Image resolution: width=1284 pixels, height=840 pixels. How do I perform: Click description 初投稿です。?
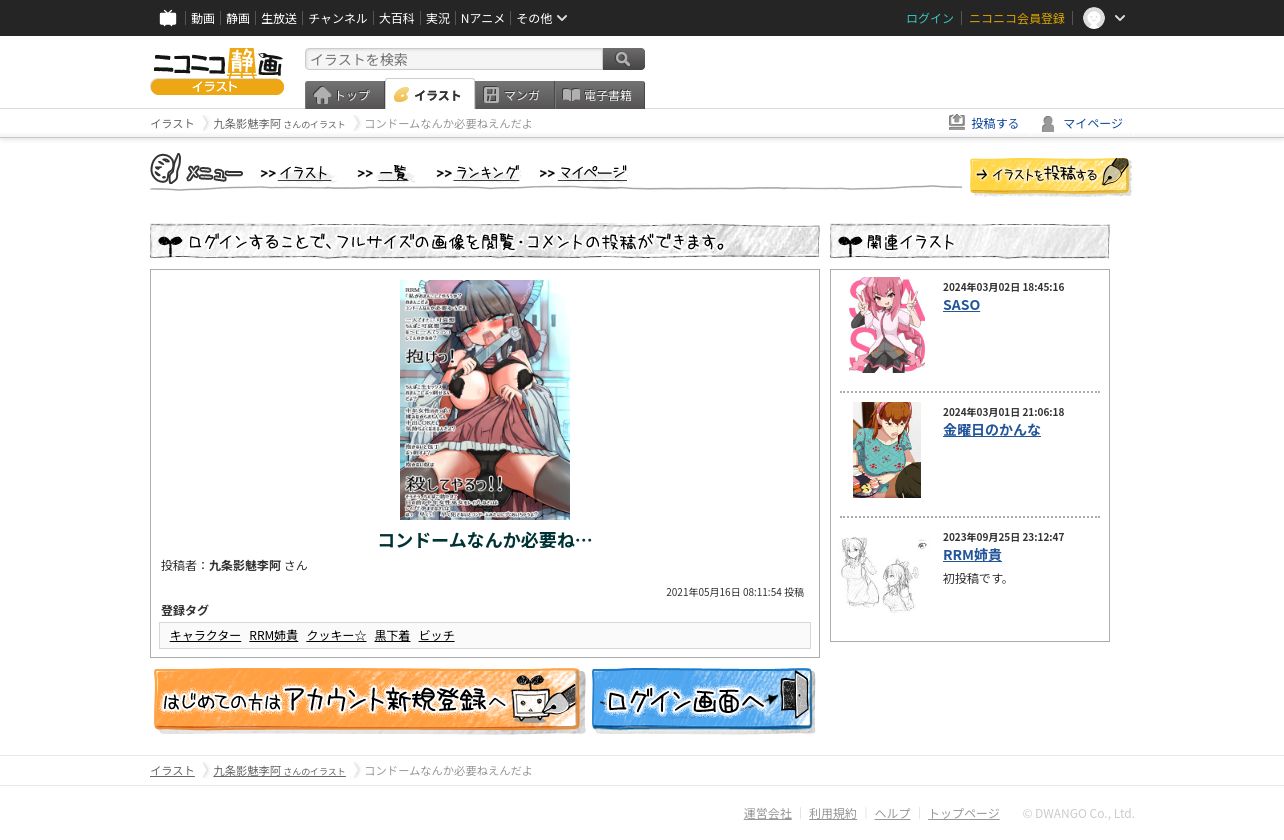(977, 578)
